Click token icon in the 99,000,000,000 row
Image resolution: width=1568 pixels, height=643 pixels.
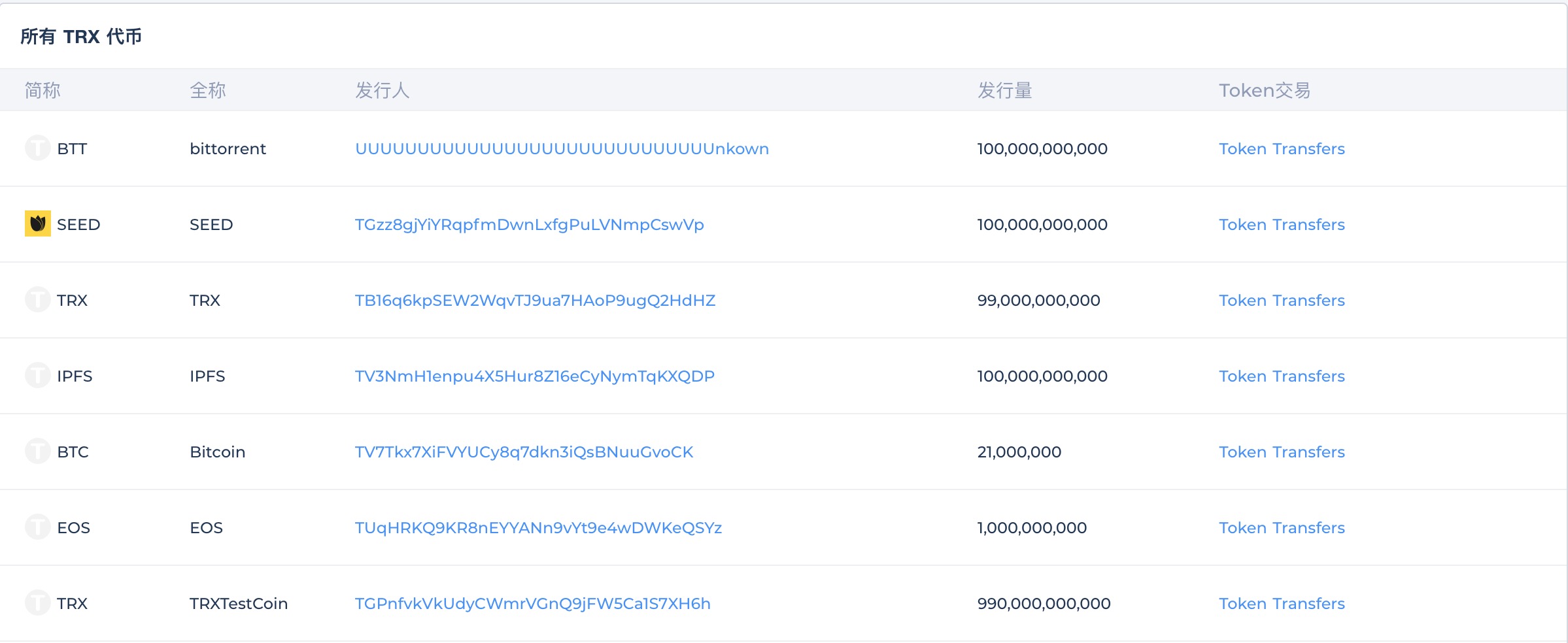pos(38,300)
